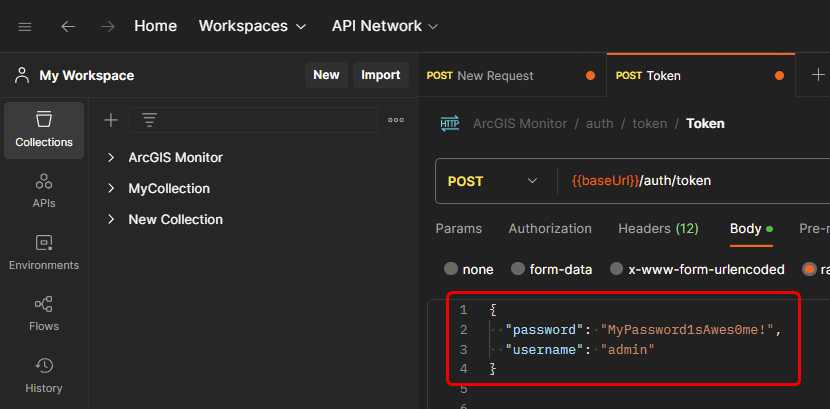
Task: Click the password value in body
Action: 687,330
